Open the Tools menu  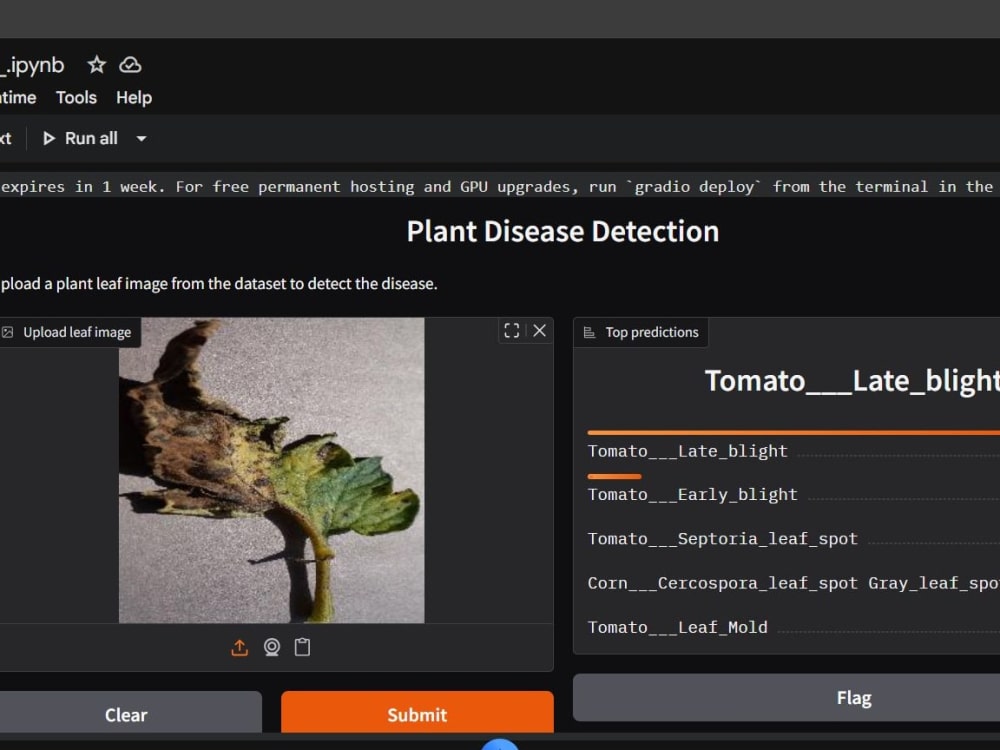pyautogui.click(x=77, y=98)
